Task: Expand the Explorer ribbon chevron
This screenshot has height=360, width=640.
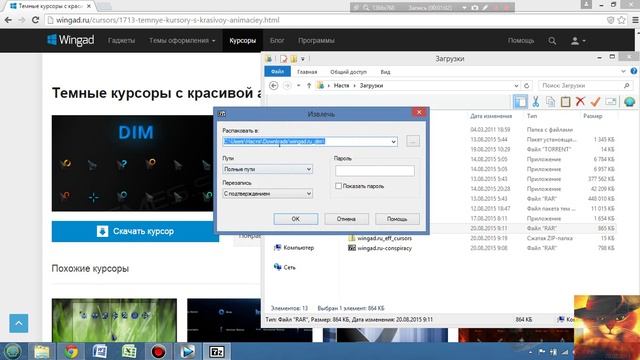Action: coord(623,71)
